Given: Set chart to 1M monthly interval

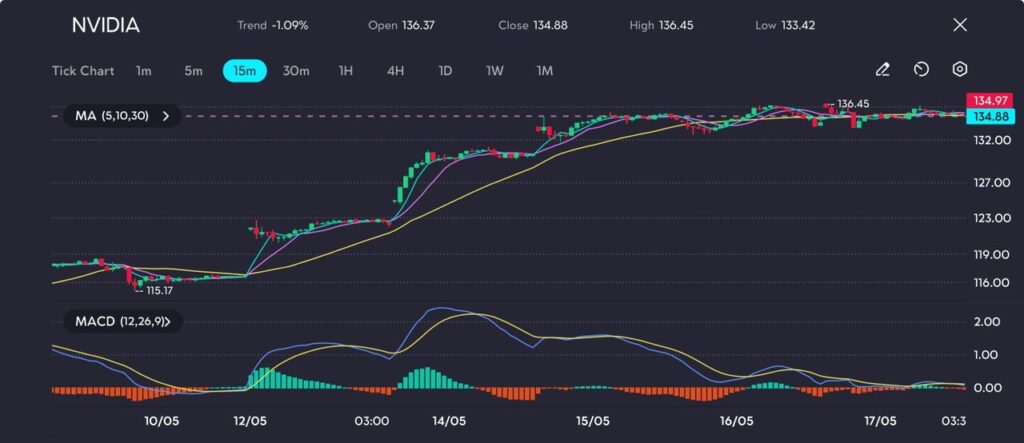Looking at the screenshot, I should (x=545, y=71).
